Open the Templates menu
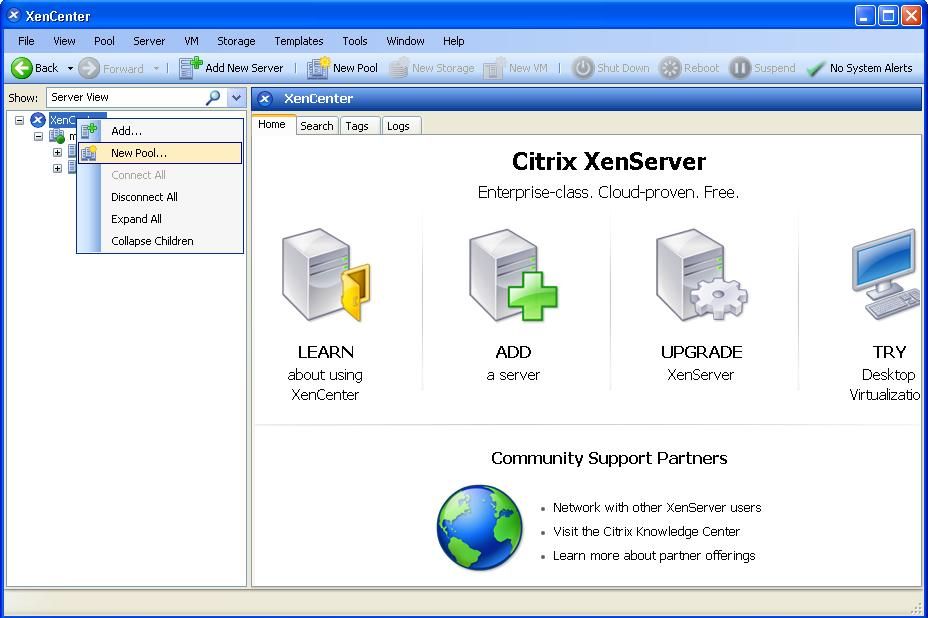The image size is (928, 618). tap(299, 41)
